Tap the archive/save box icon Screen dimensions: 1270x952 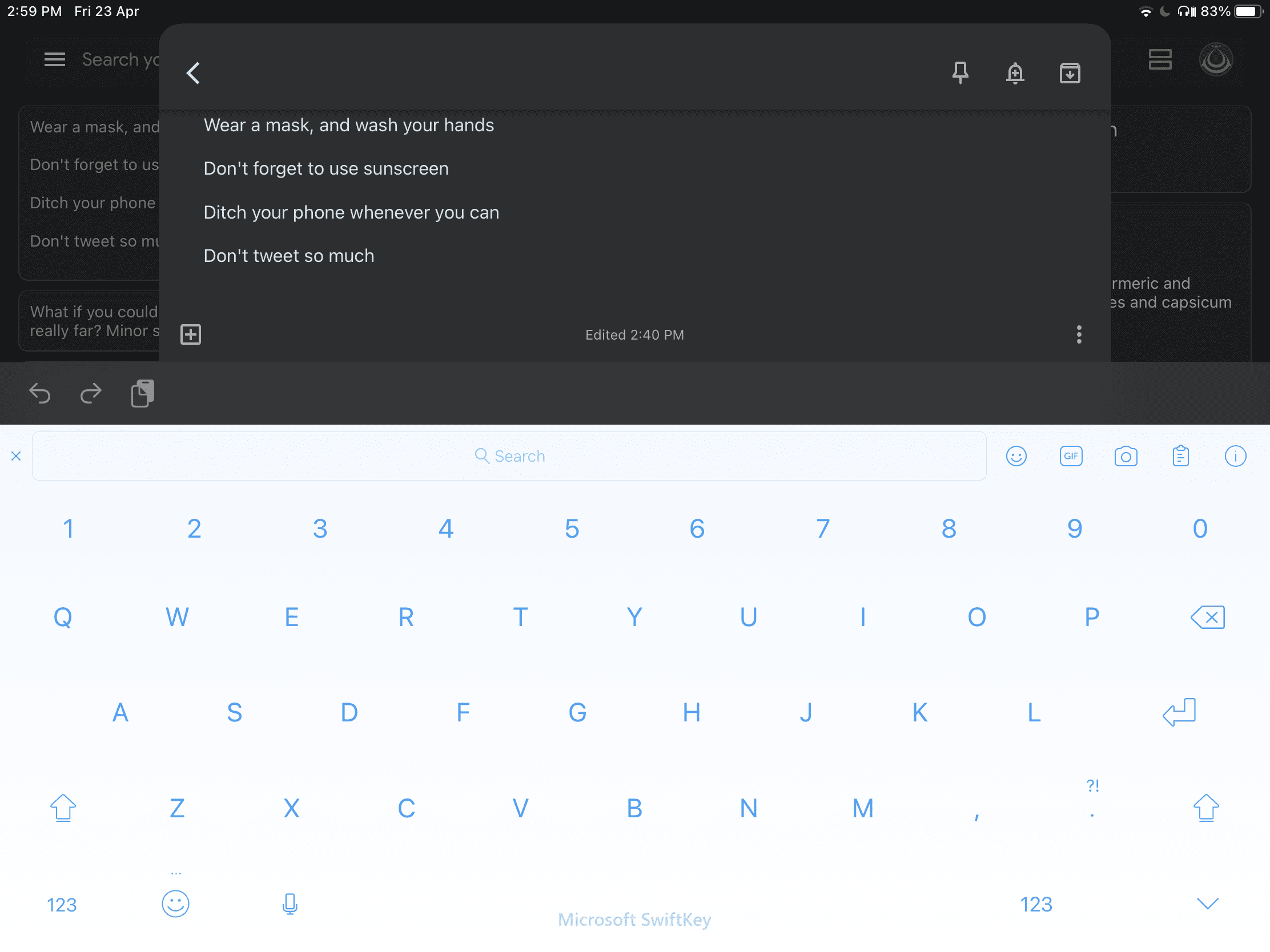(x=1069, y=72)
